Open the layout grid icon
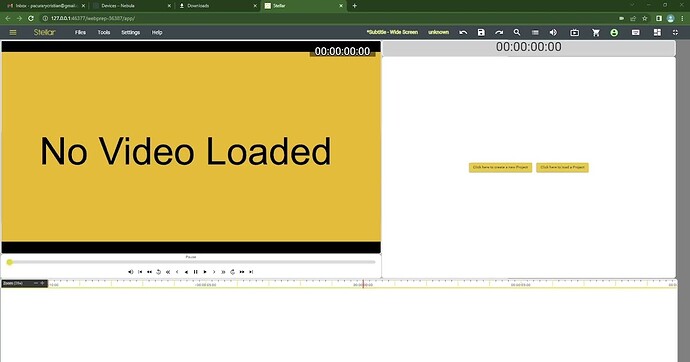Viewport: 690px width, 362px height. (x=657, y=33)
